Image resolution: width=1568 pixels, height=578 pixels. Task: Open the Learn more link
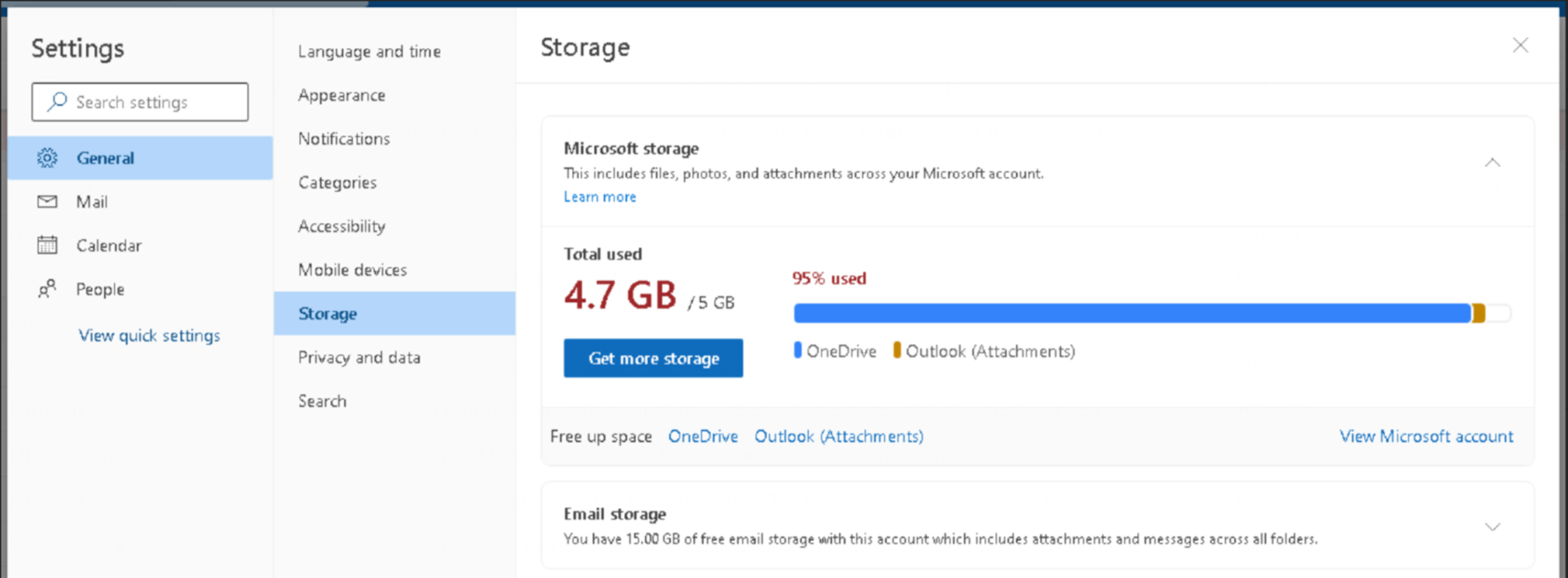[599, 197]
